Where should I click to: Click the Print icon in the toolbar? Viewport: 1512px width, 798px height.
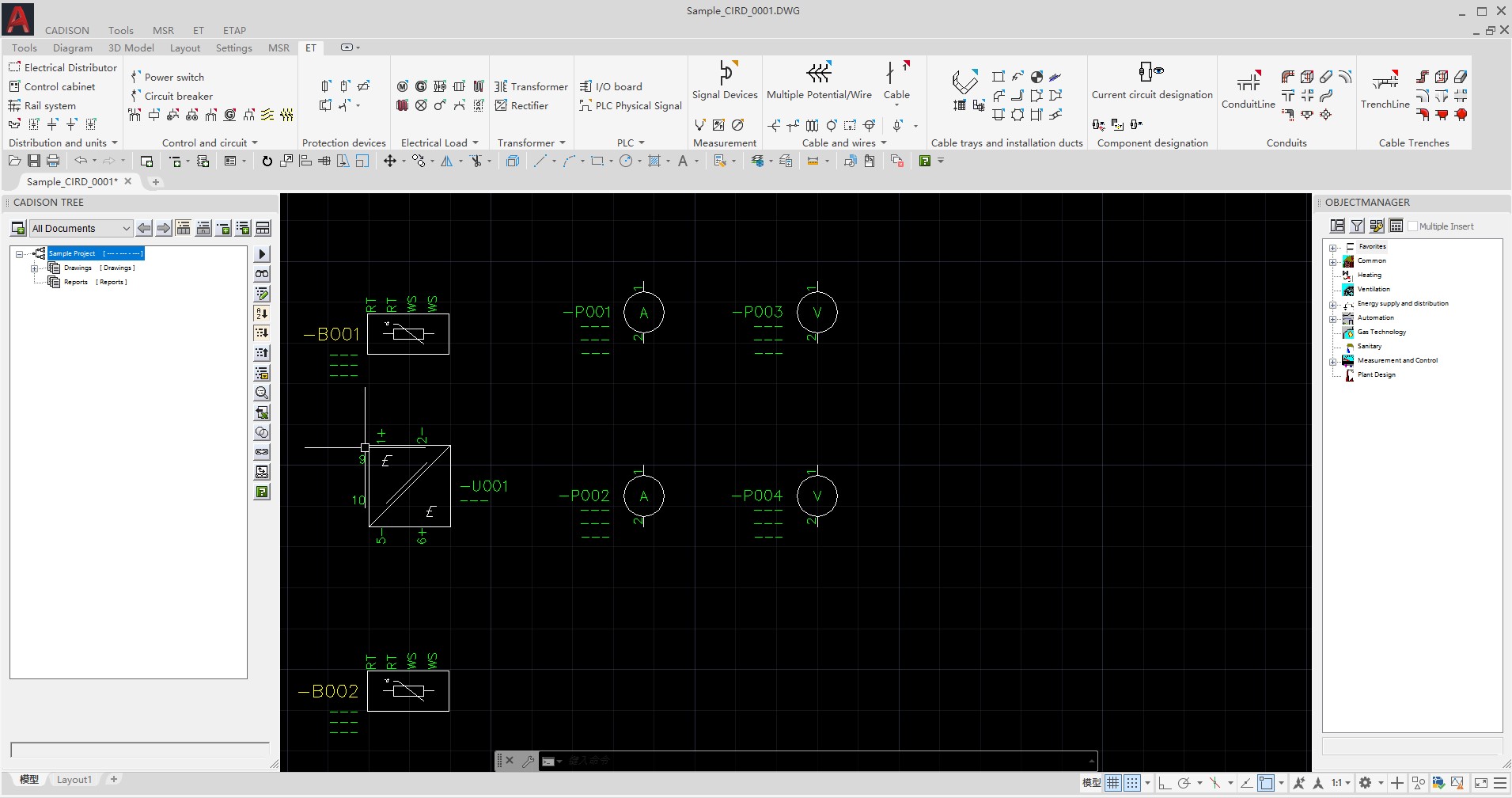[x=53, y=161]
